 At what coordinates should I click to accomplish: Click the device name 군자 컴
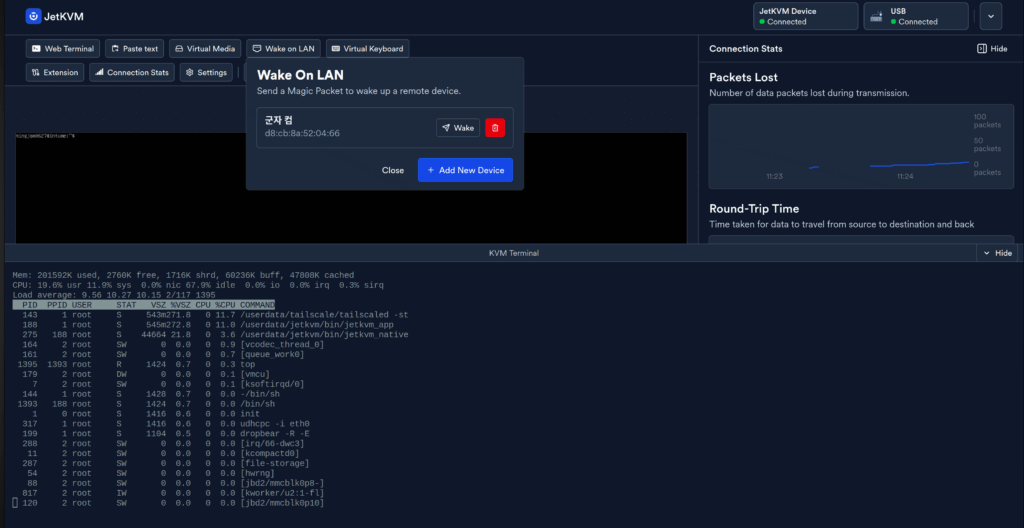pyautogui.click(x=278, y=120)
